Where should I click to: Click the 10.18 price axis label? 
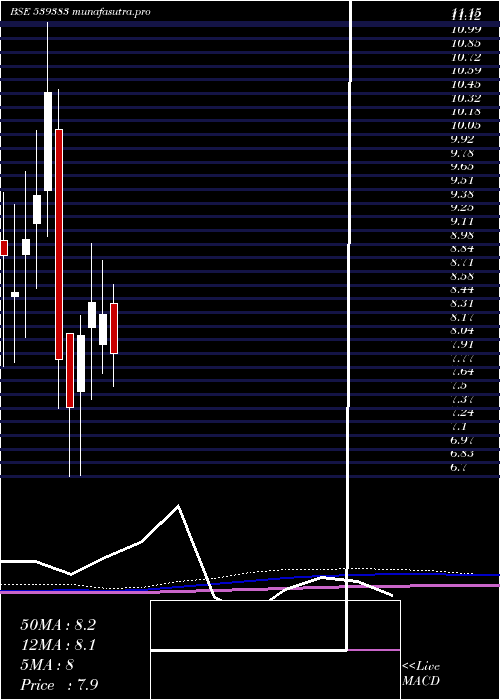466,112
